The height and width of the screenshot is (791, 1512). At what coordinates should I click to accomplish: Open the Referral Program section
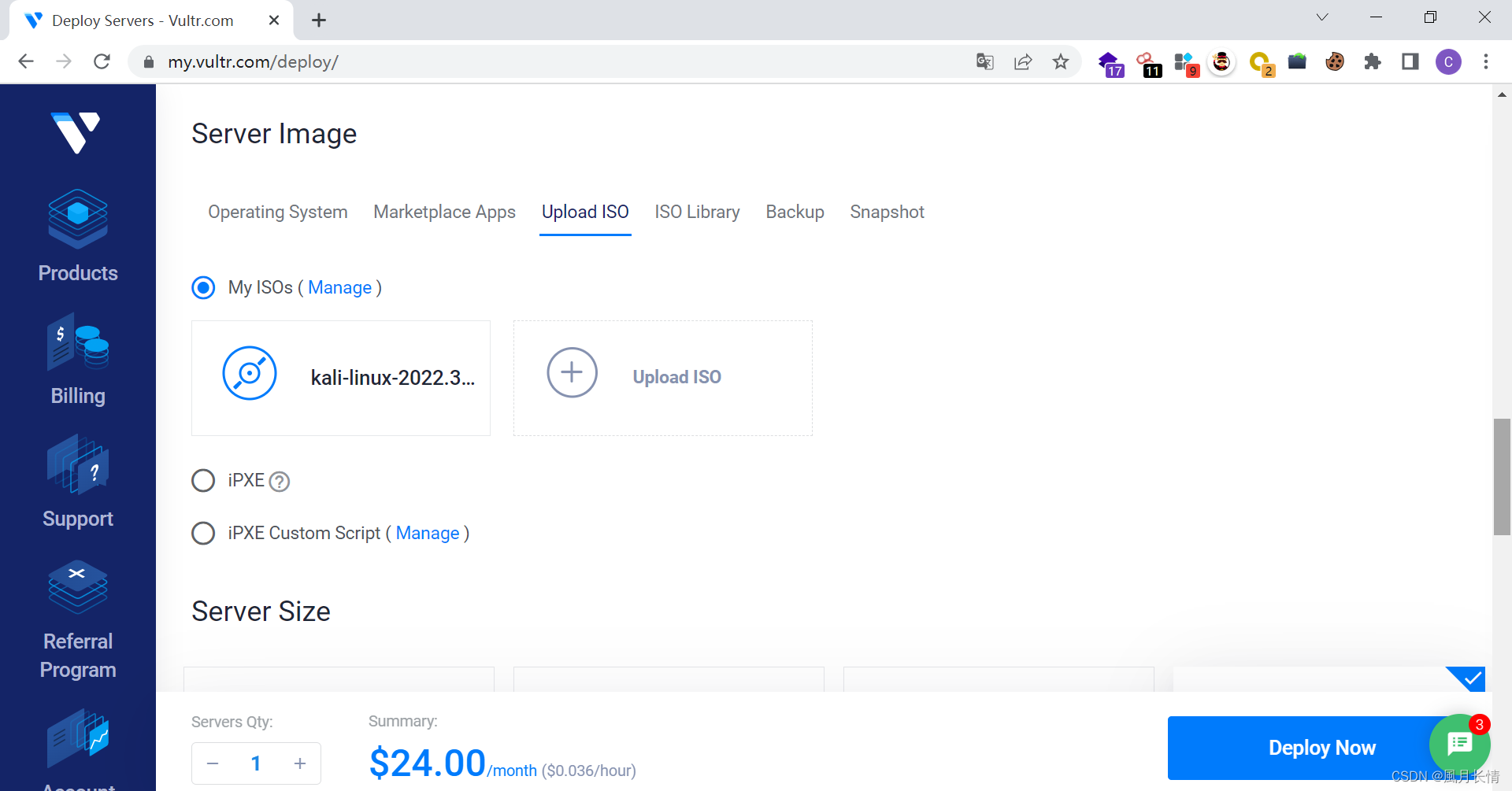click(78, 620)
